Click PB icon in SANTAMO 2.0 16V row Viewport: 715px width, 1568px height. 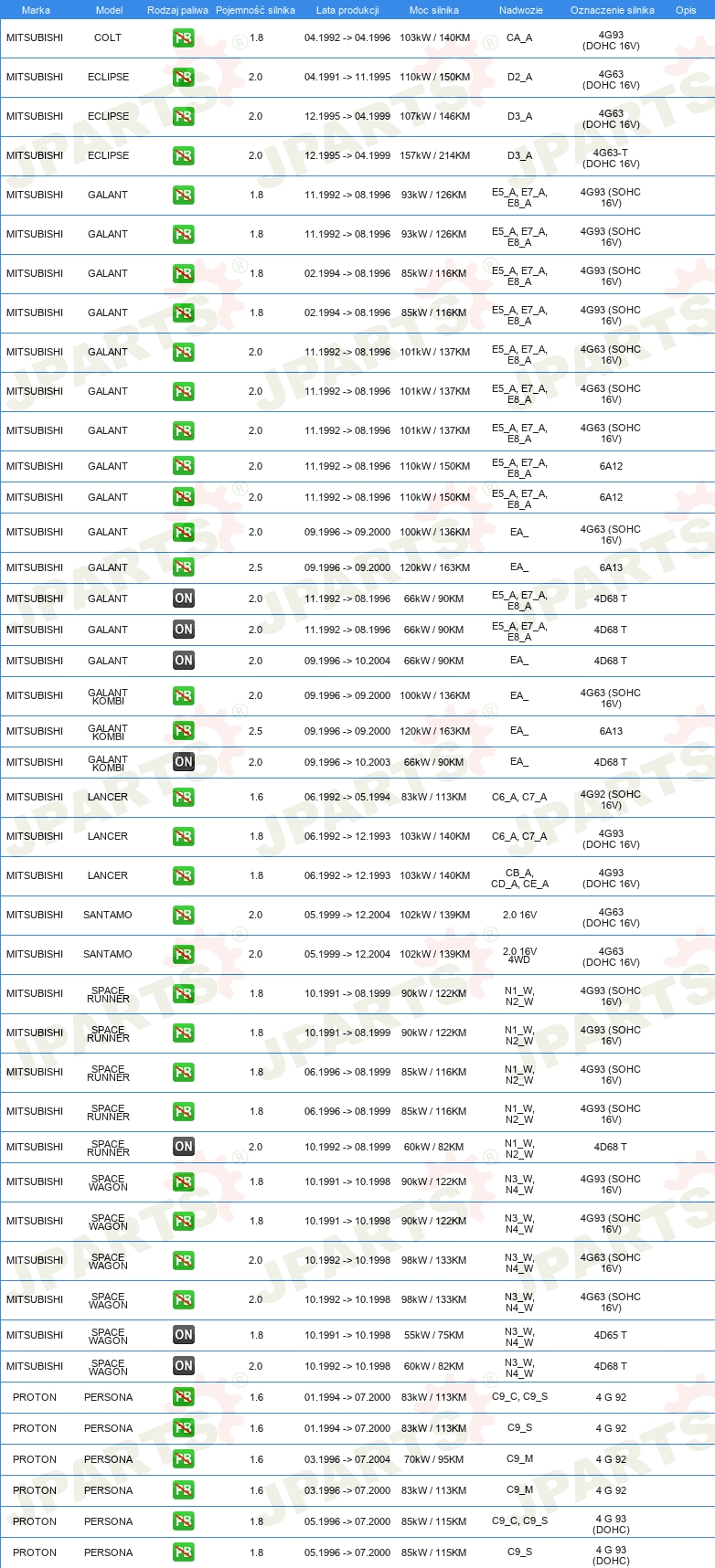click(183, 916)
